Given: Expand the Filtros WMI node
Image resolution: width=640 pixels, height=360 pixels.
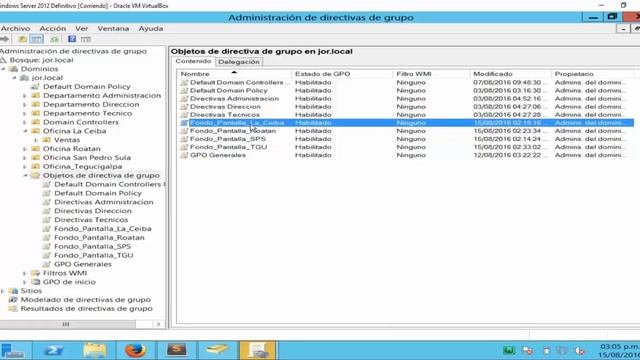Looking at the screenshot, I should pos(25,273).
